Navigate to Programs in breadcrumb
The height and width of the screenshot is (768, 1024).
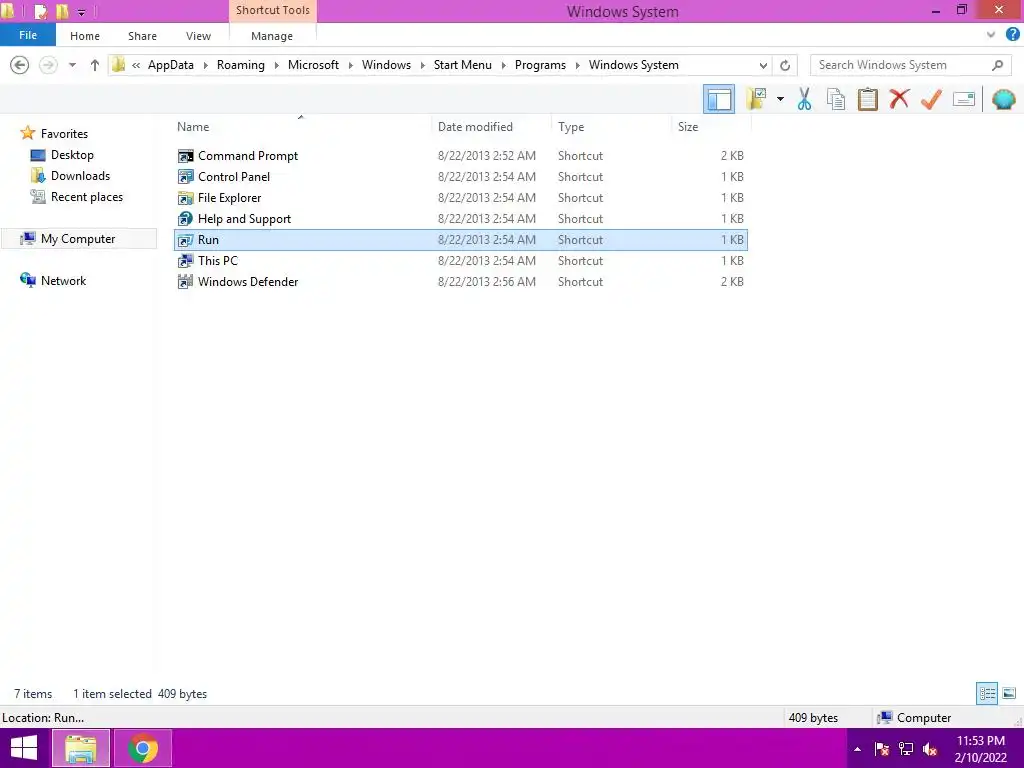click(x=540, y=65)
